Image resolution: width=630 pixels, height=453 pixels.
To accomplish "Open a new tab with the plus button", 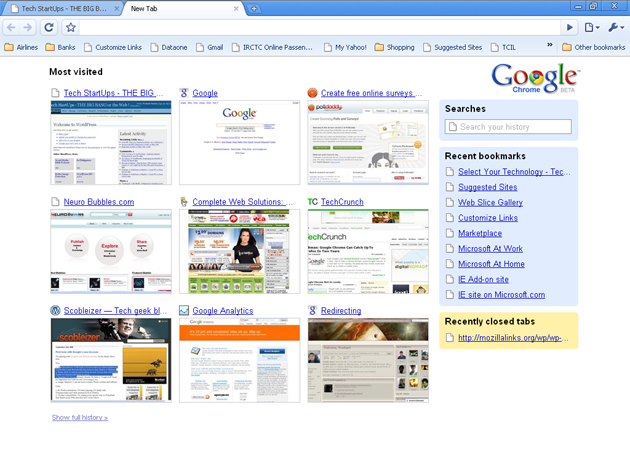I will [x=255, y=8].
